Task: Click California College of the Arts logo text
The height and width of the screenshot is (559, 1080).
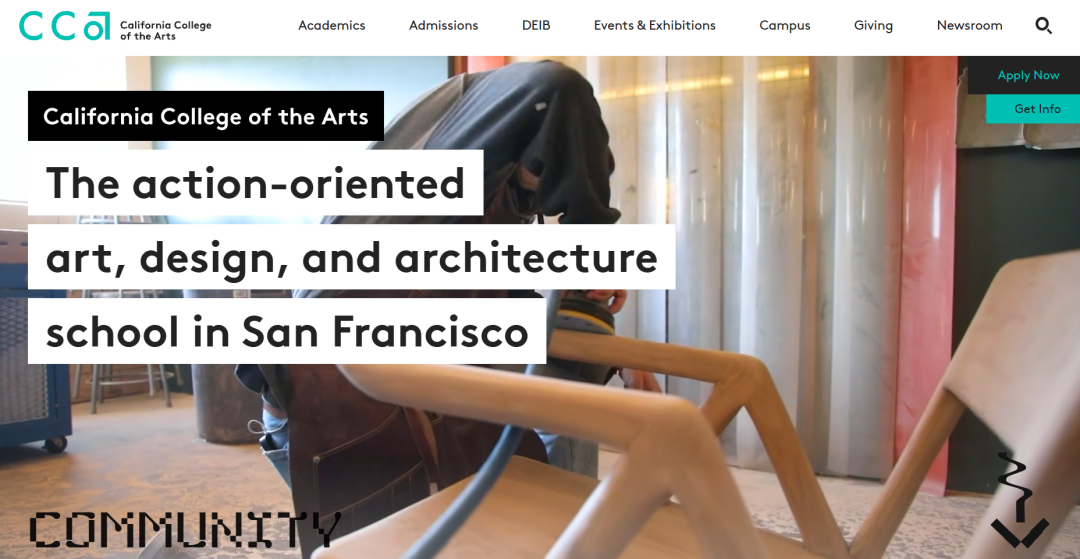Action: (165, 30)
